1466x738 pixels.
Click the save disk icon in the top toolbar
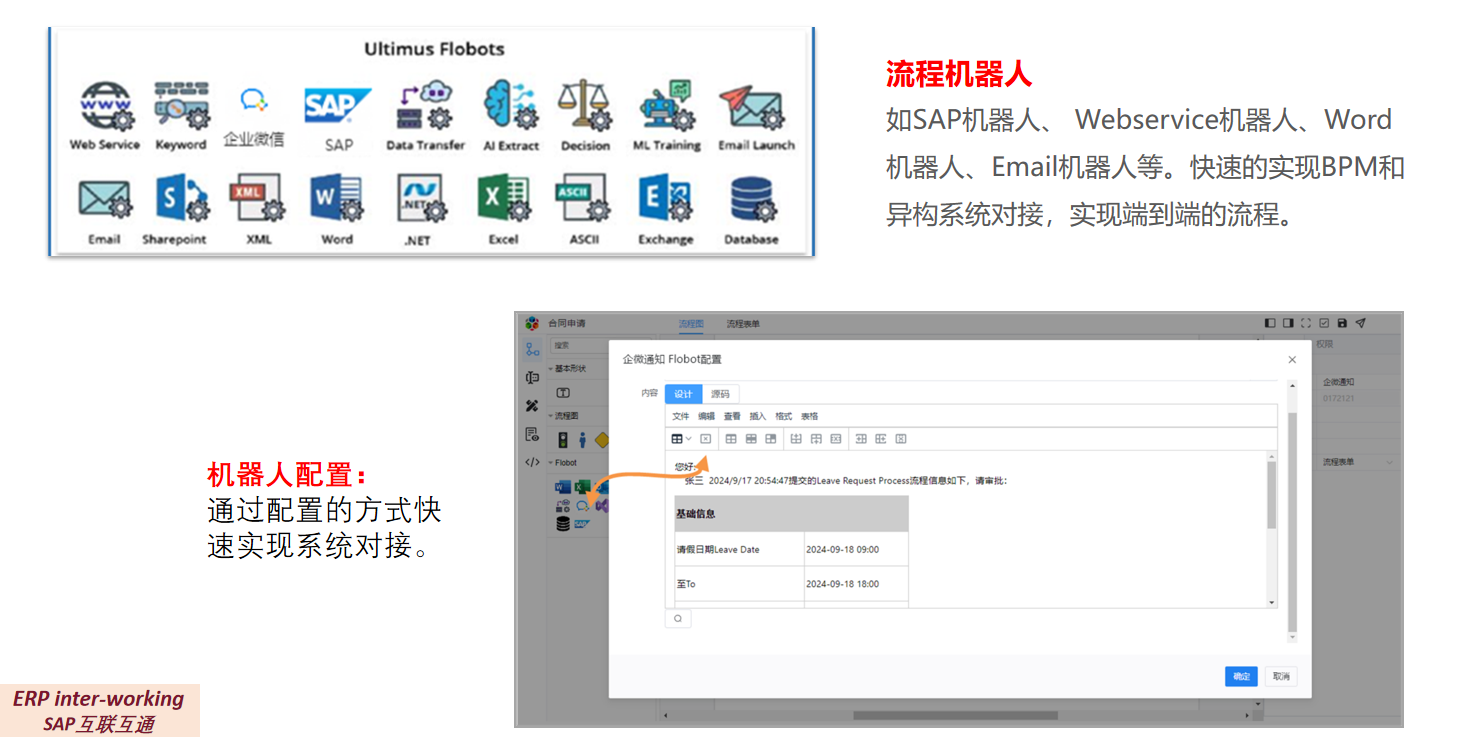point(1342,323)
